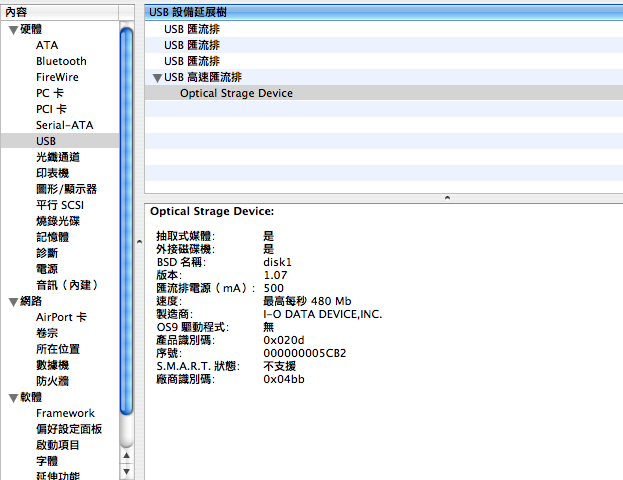The height and width of the screenshot is (480, 623).
Task: Select the second USB 匯流排 row
Action: (x=383, y=45)
